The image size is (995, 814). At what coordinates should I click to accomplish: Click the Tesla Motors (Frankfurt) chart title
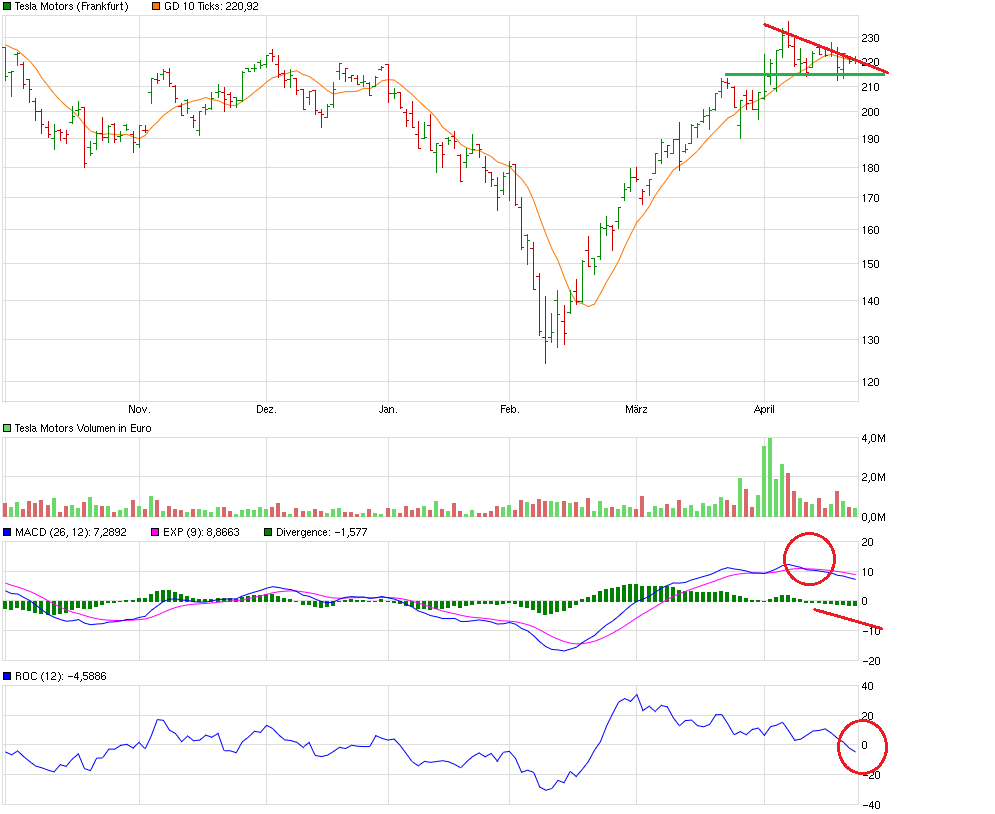point(70,6)
